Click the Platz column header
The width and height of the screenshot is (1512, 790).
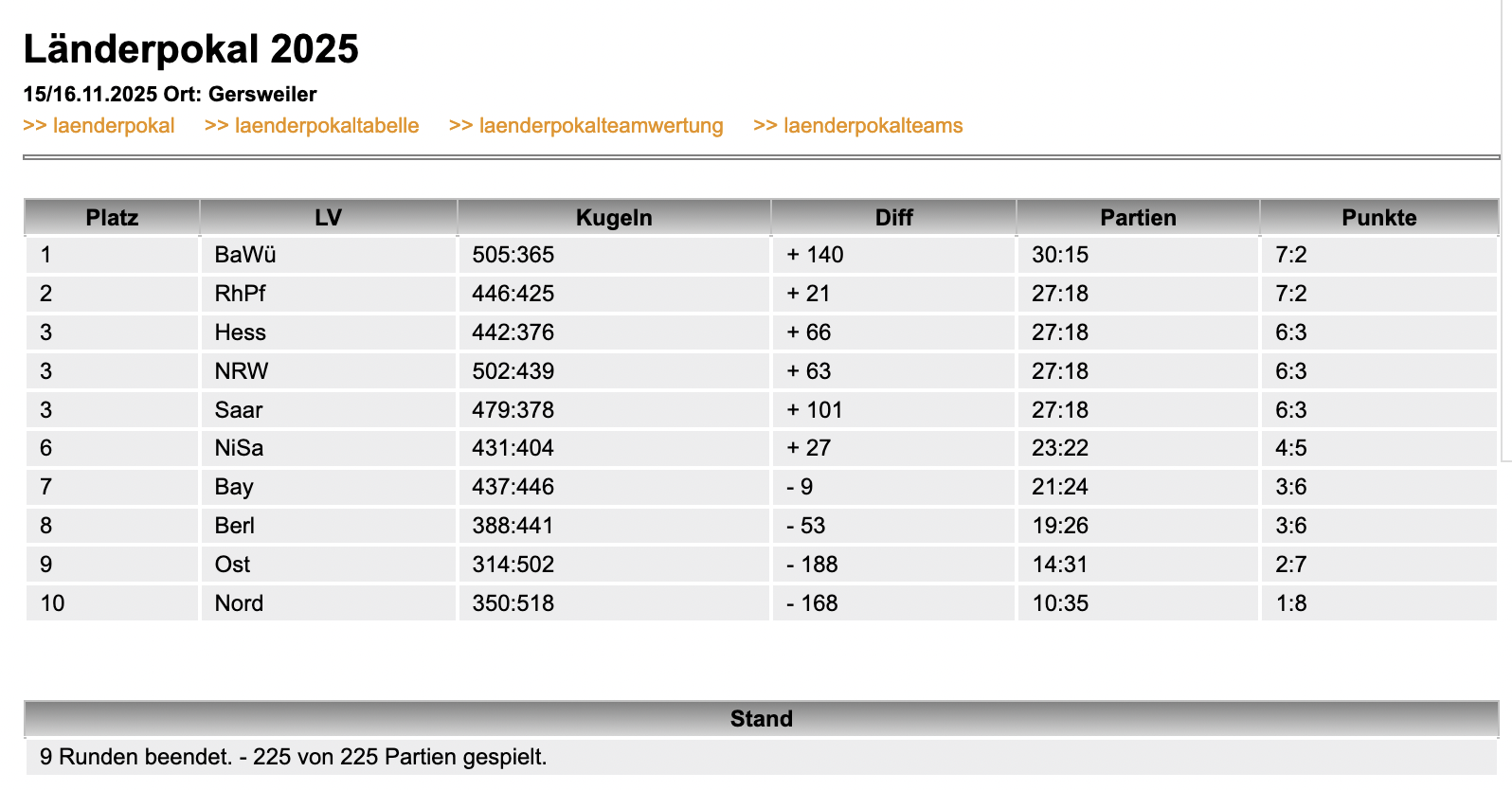click(x=111, y=217)
